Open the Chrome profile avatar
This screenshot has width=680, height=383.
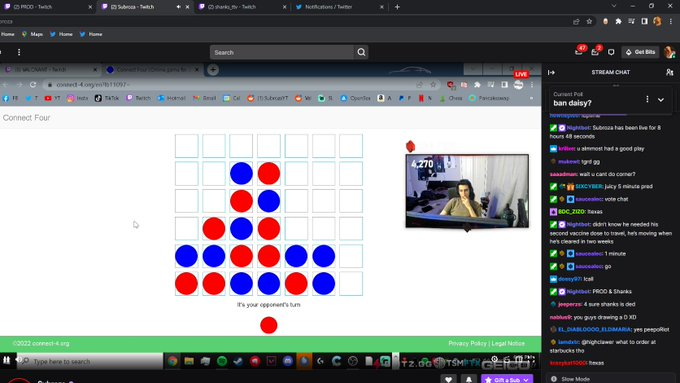[657, 21]
